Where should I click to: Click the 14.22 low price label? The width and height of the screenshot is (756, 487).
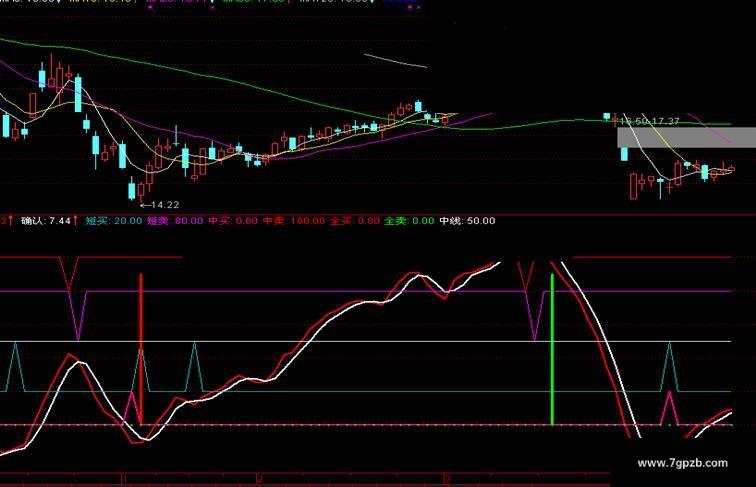pos(165,205)
